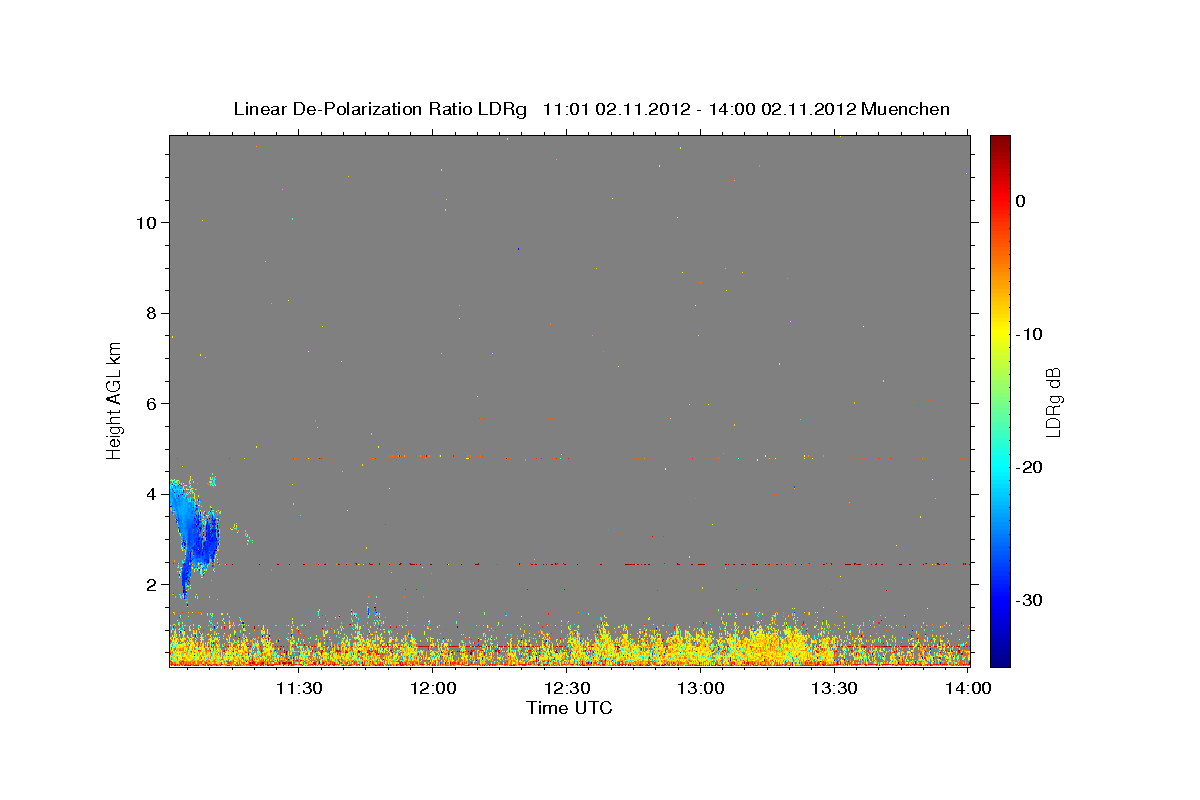Click the 'Muenchen' location label in title

tap(906, 109)
